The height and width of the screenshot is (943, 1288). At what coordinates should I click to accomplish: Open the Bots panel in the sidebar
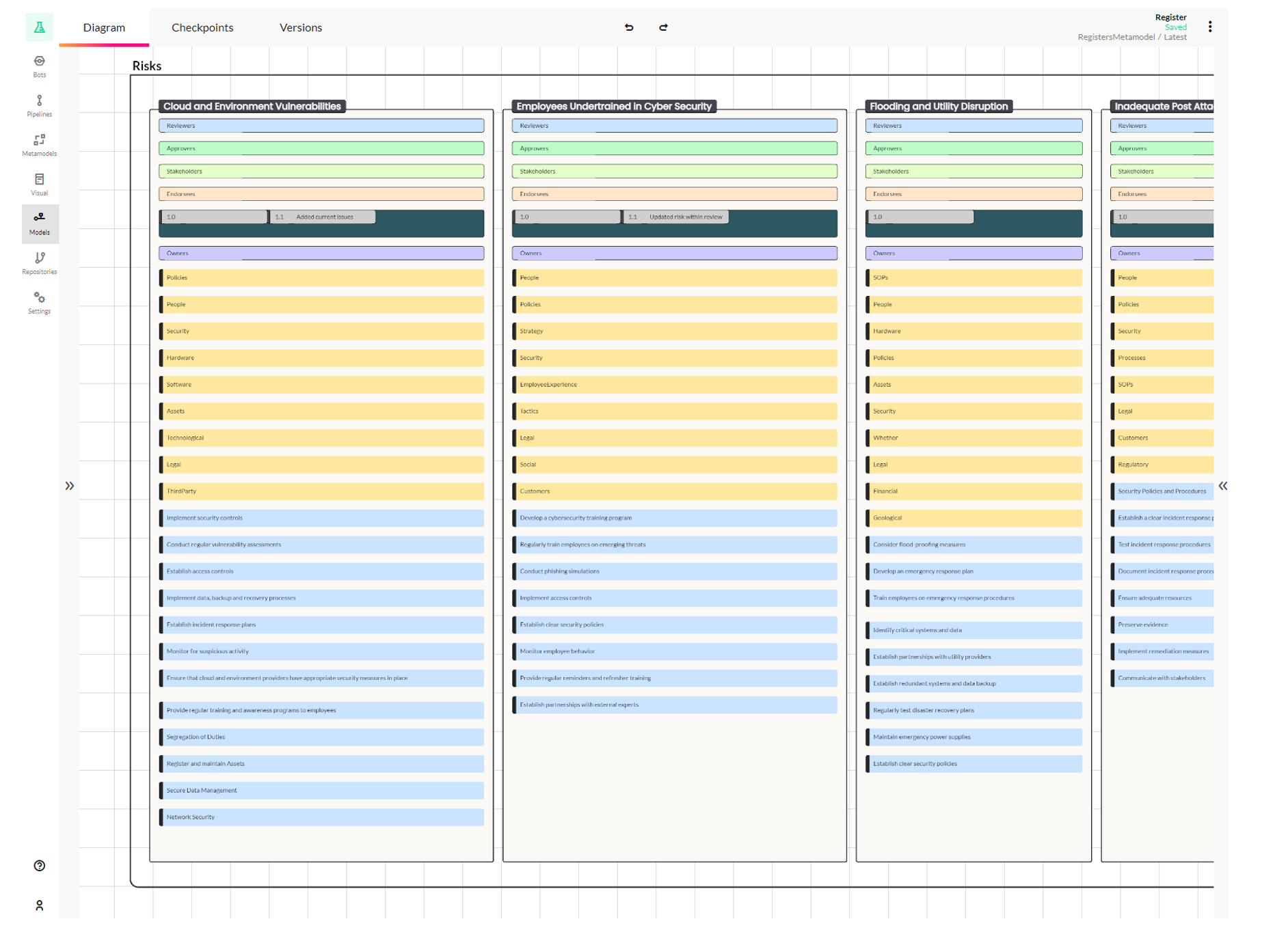click(x=39, y=65)
